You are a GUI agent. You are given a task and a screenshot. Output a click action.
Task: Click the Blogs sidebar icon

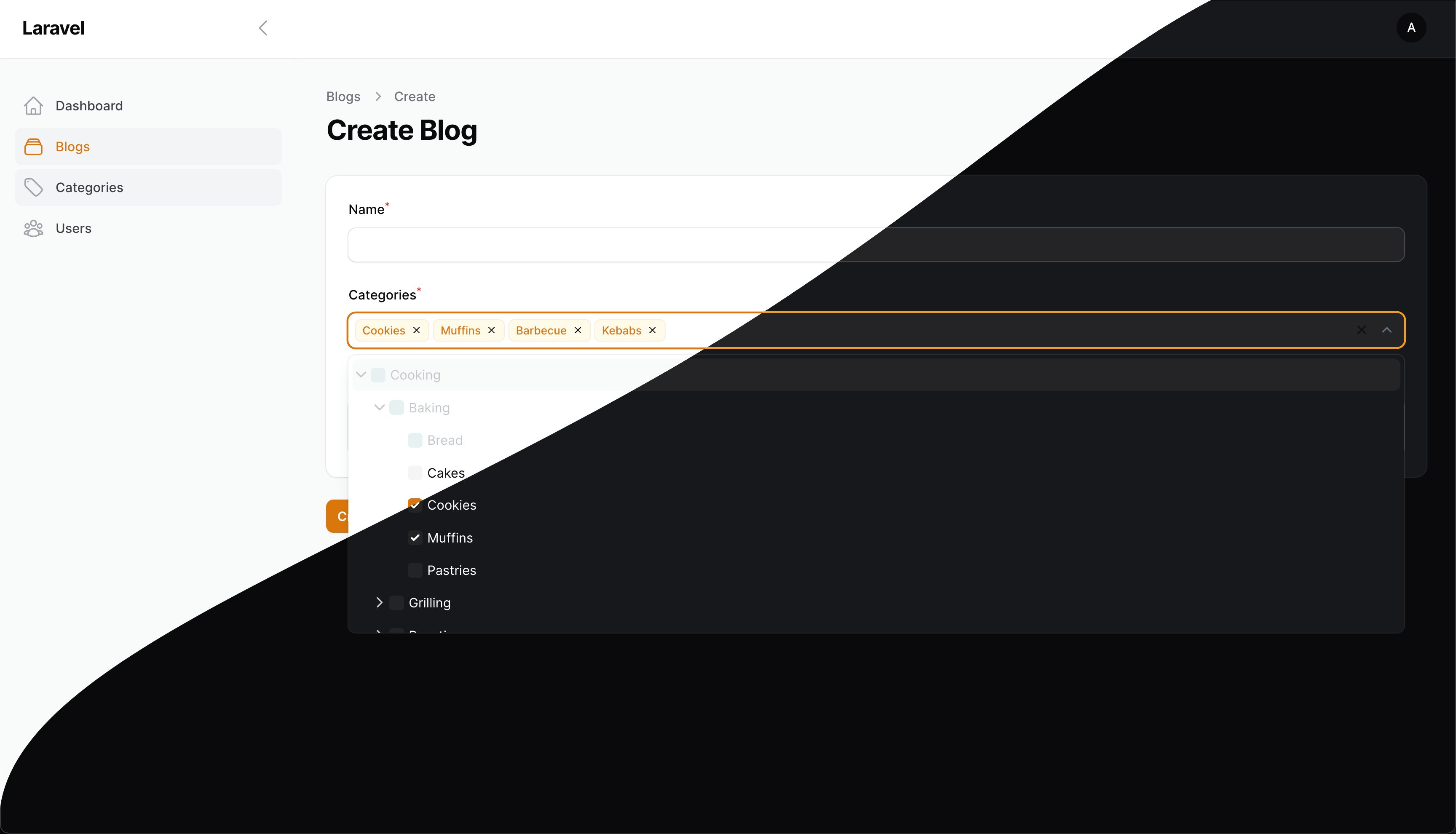tap(33, 147)
